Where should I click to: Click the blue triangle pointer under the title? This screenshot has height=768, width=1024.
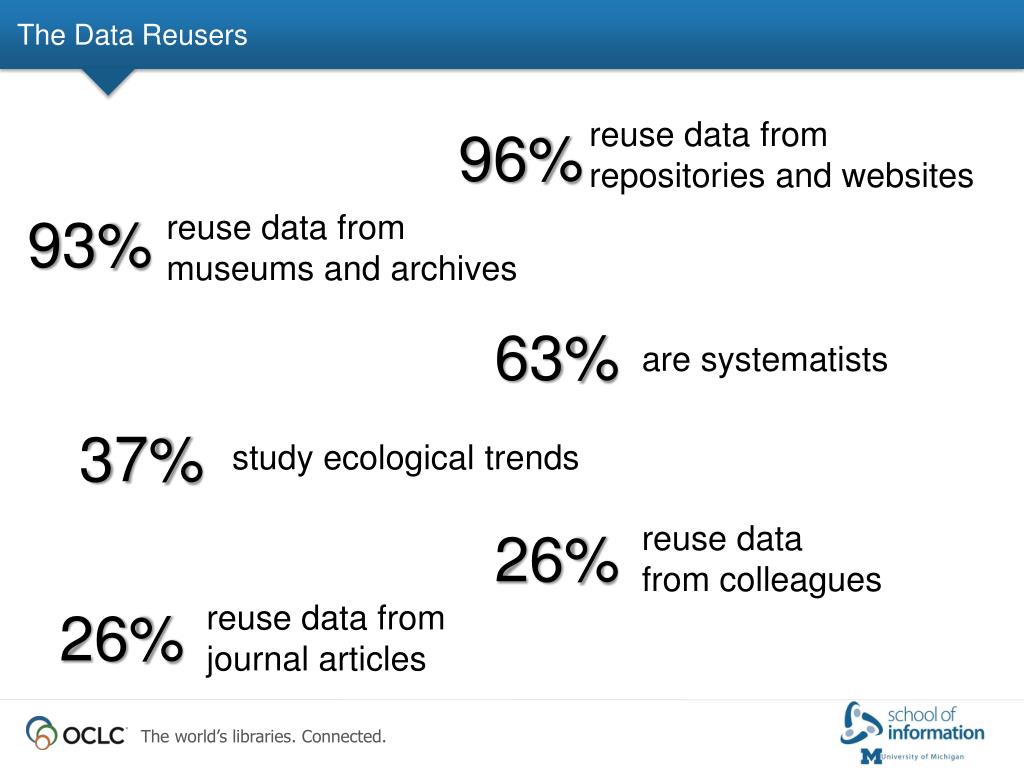tap(108, 82)
